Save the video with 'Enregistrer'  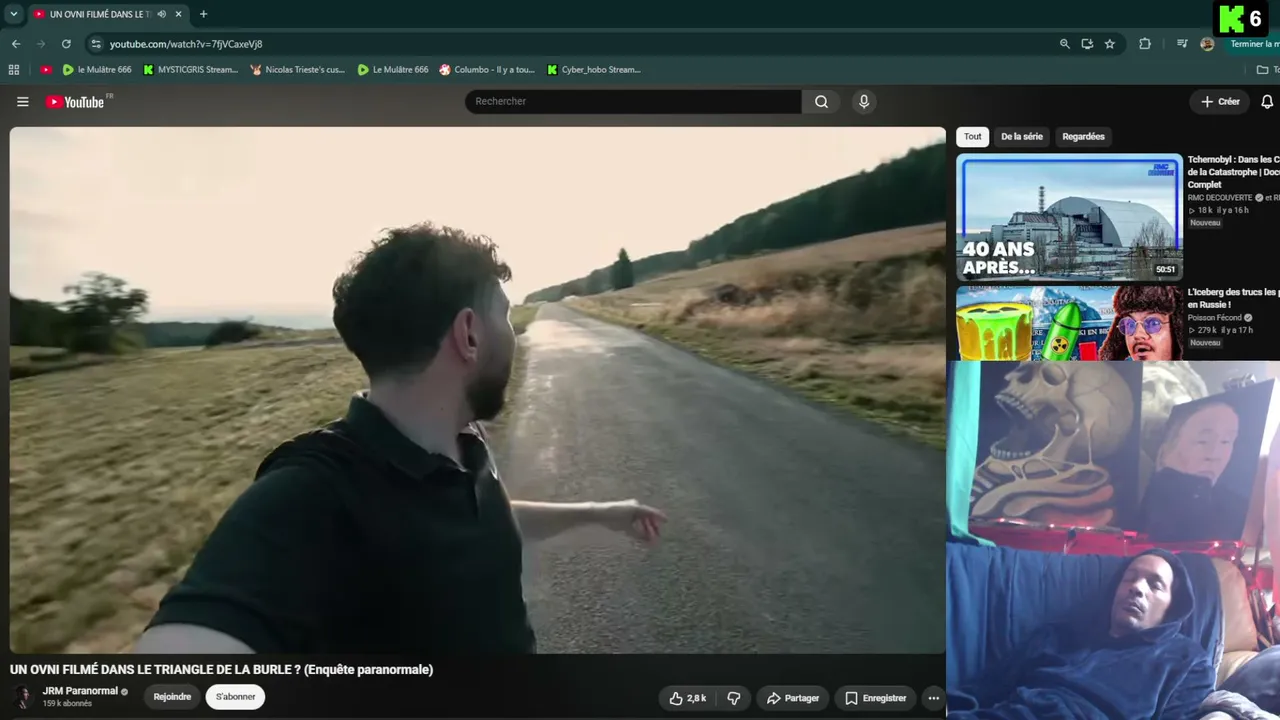(x=875, y=698)
